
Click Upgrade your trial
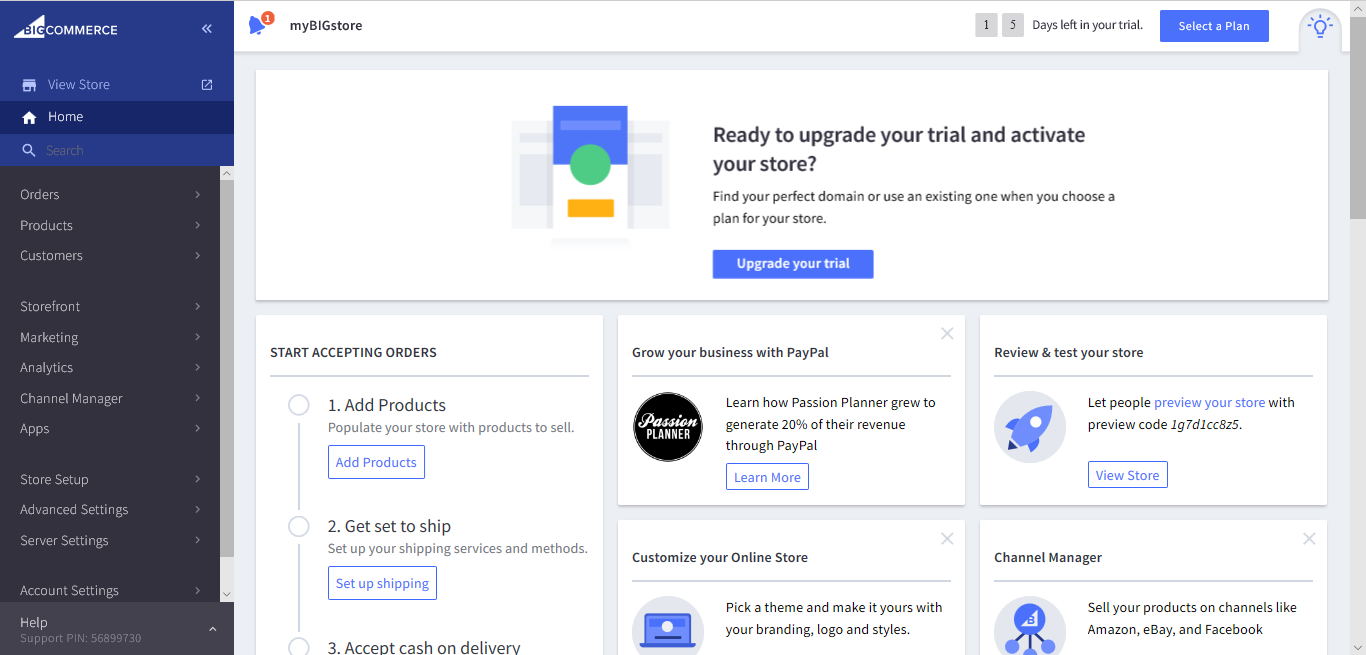point(792,263)
